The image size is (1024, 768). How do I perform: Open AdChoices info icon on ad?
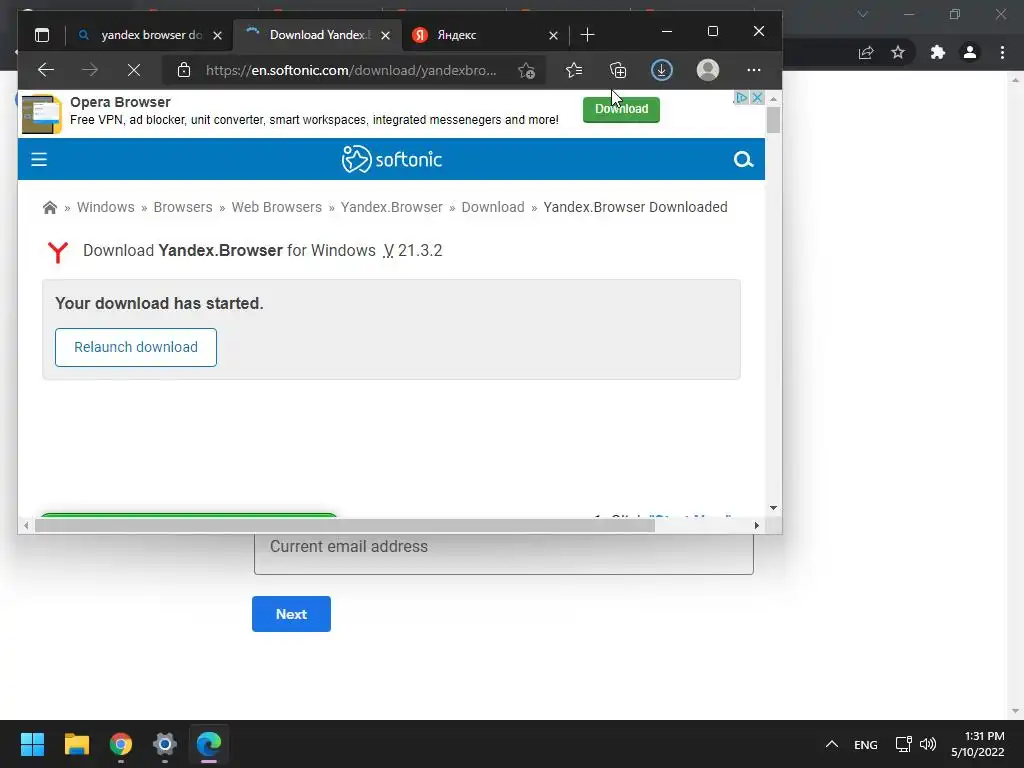[741, 97]
